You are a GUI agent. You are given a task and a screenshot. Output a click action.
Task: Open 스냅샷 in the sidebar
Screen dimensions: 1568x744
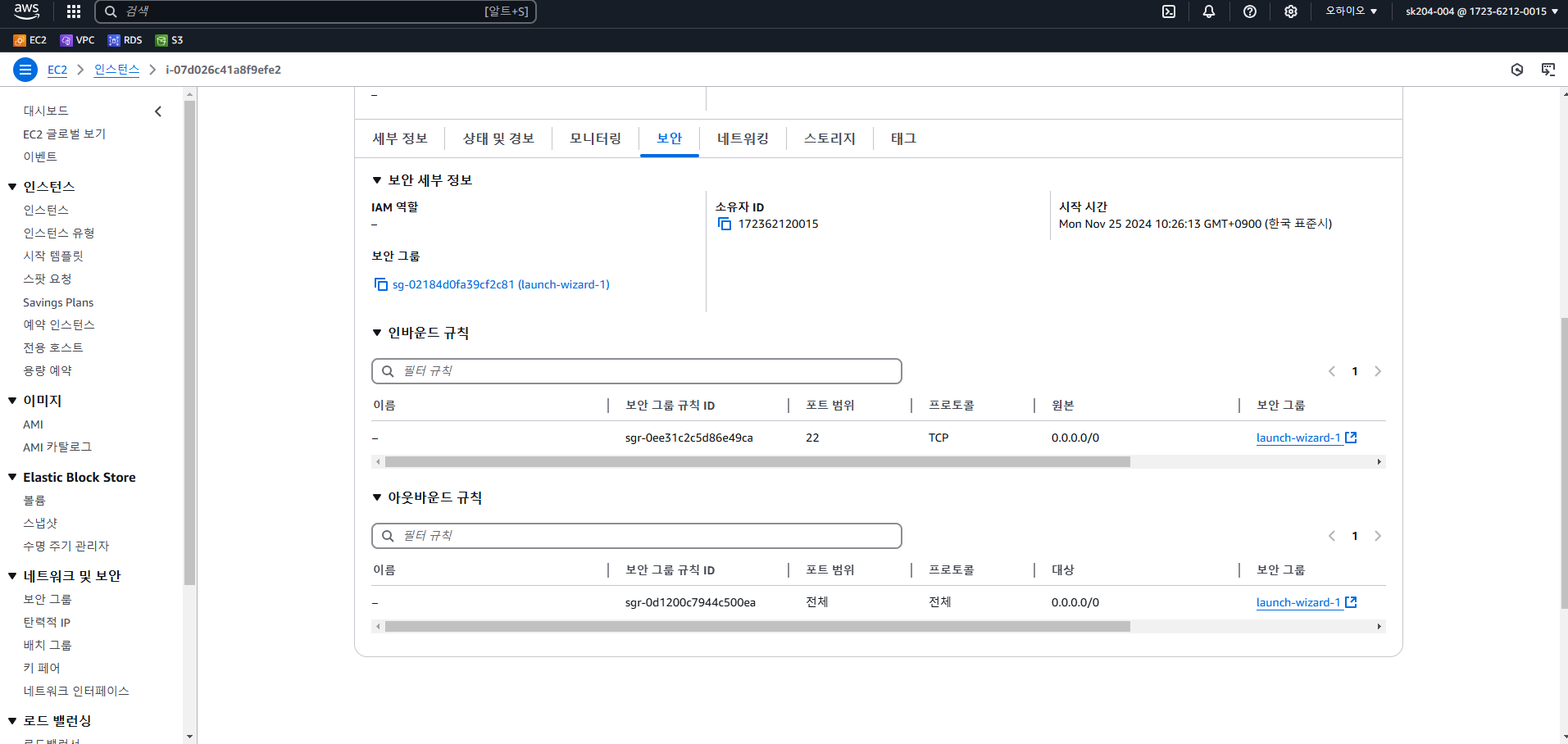(40, 523)
